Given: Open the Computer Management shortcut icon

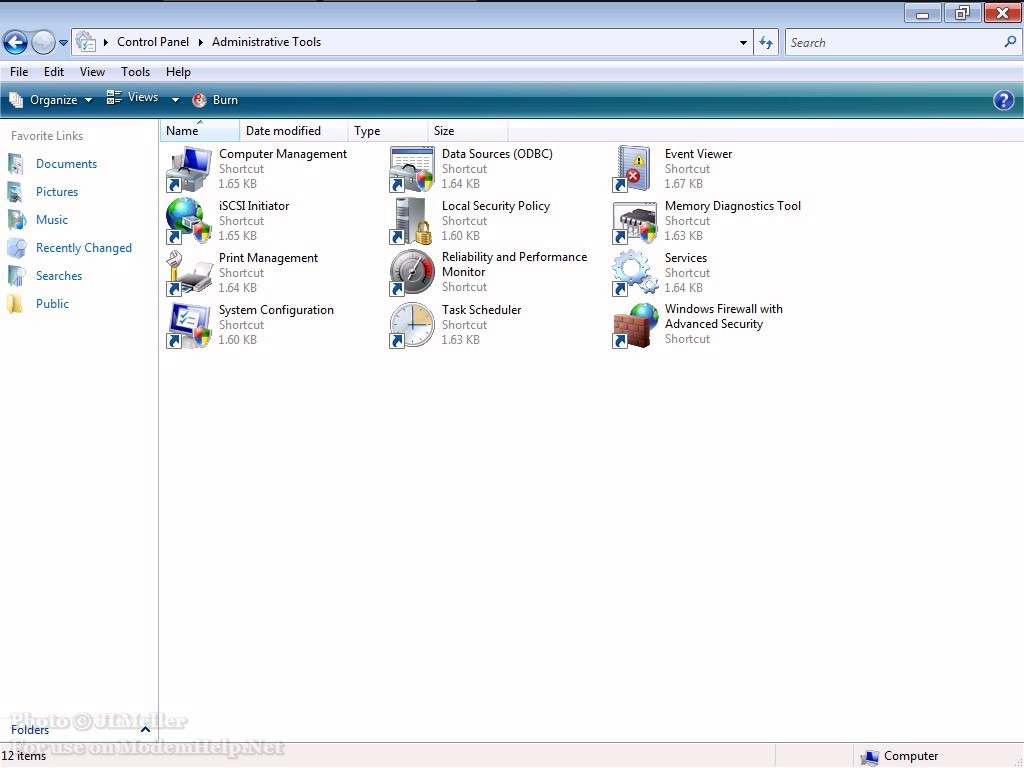Looking at the screenshot, I should [x=189, y=169].
